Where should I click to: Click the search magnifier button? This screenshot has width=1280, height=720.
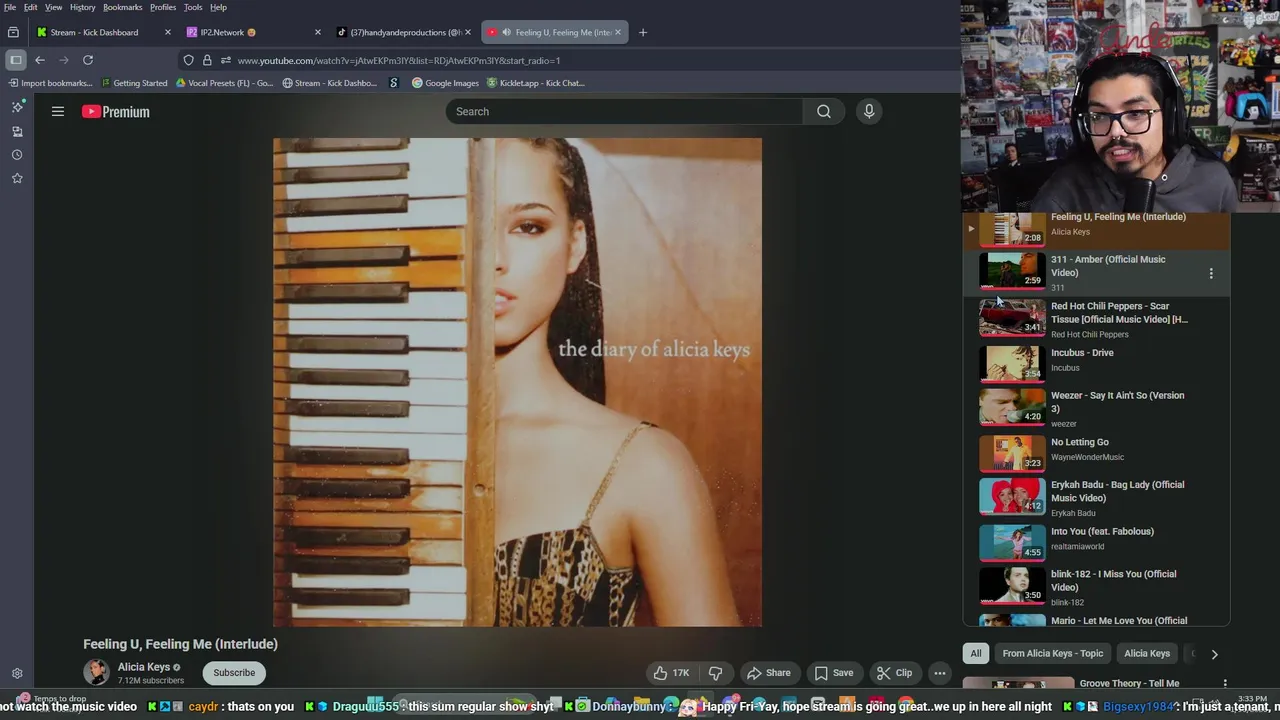tap(824, 112)
